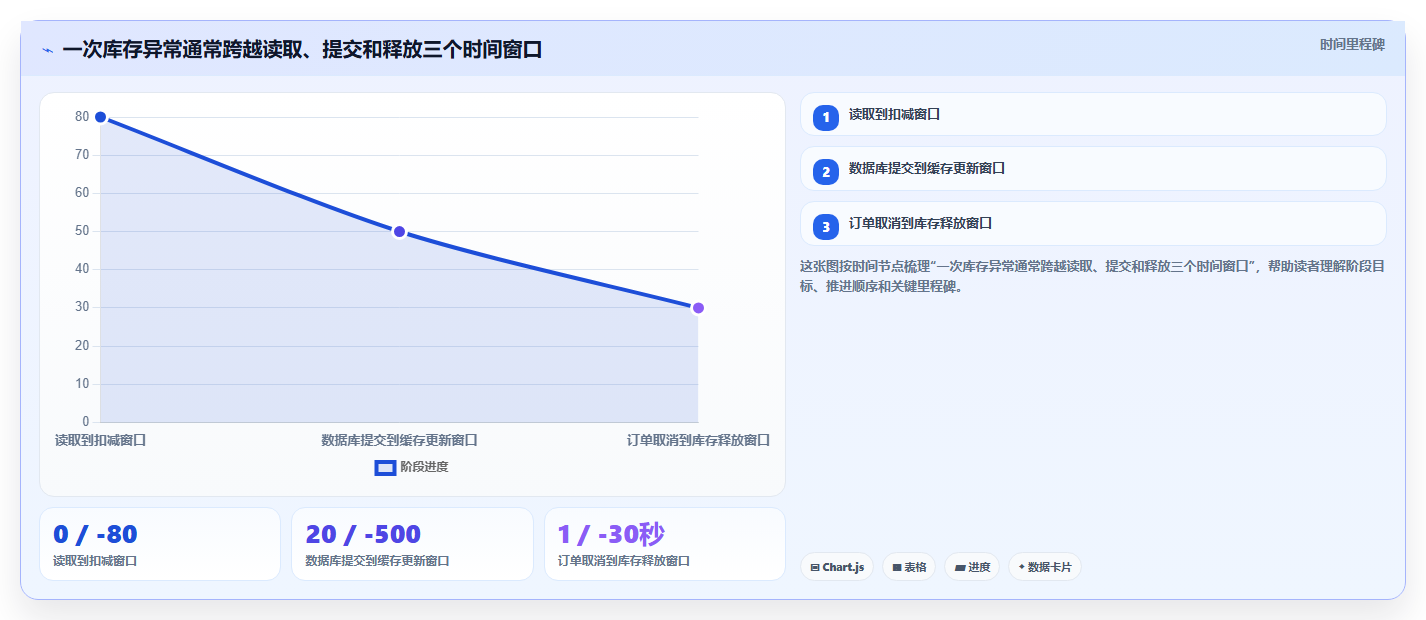The image size is (1426, 620).
Task: Click x-axis label 订单取消到库存释放窗口
Action: tap(698, 440)
